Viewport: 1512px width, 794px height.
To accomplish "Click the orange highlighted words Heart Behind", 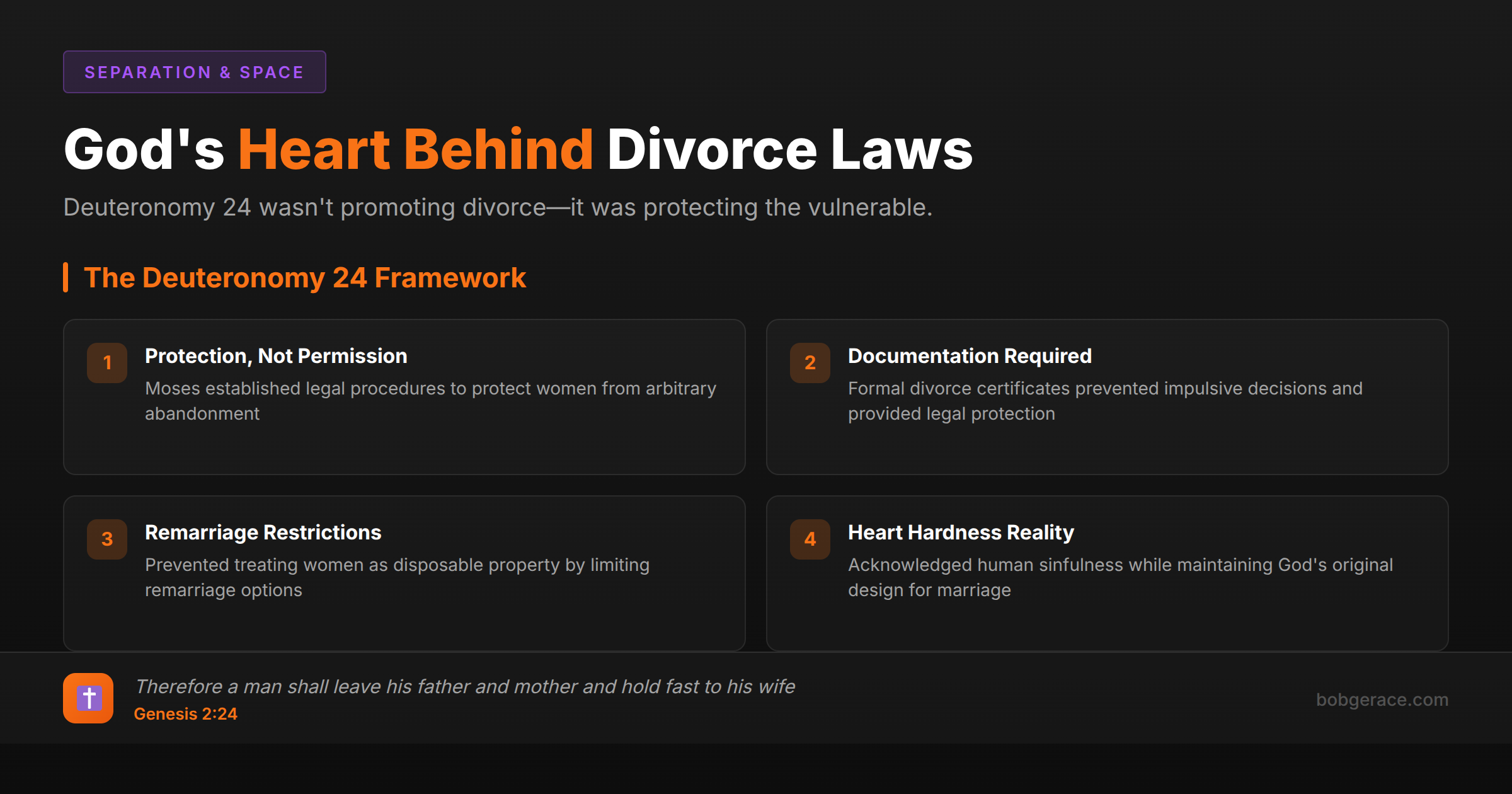I will point(416,149).
